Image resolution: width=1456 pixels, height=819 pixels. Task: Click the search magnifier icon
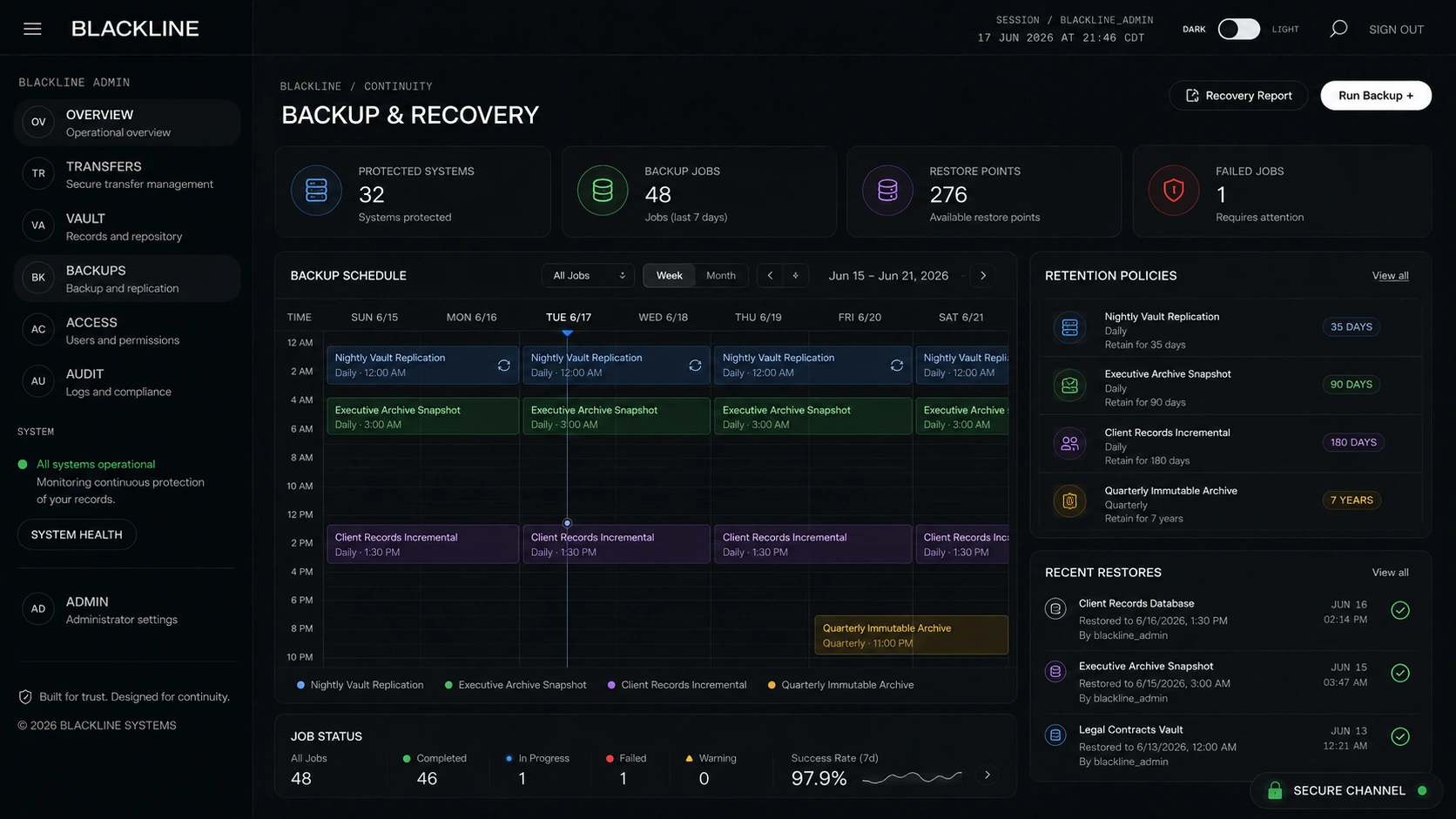pos(1338,29)
